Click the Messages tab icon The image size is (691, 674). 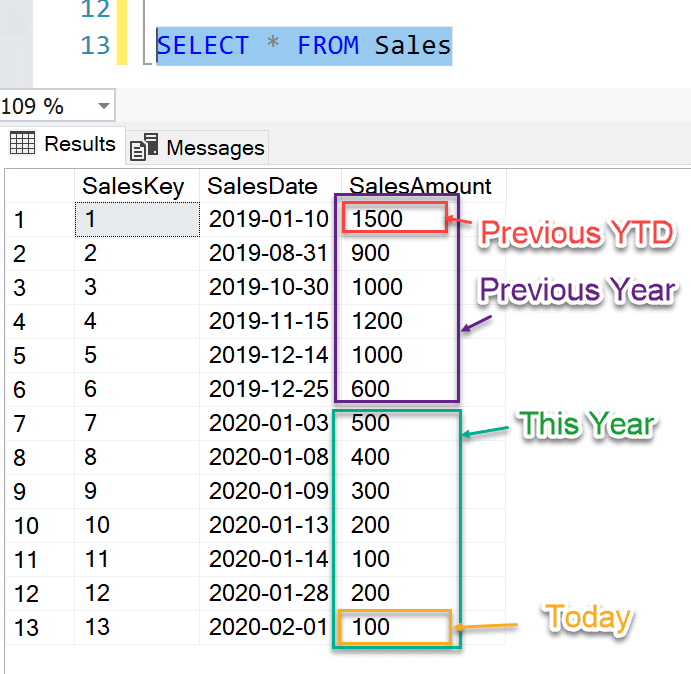[145, 147]
